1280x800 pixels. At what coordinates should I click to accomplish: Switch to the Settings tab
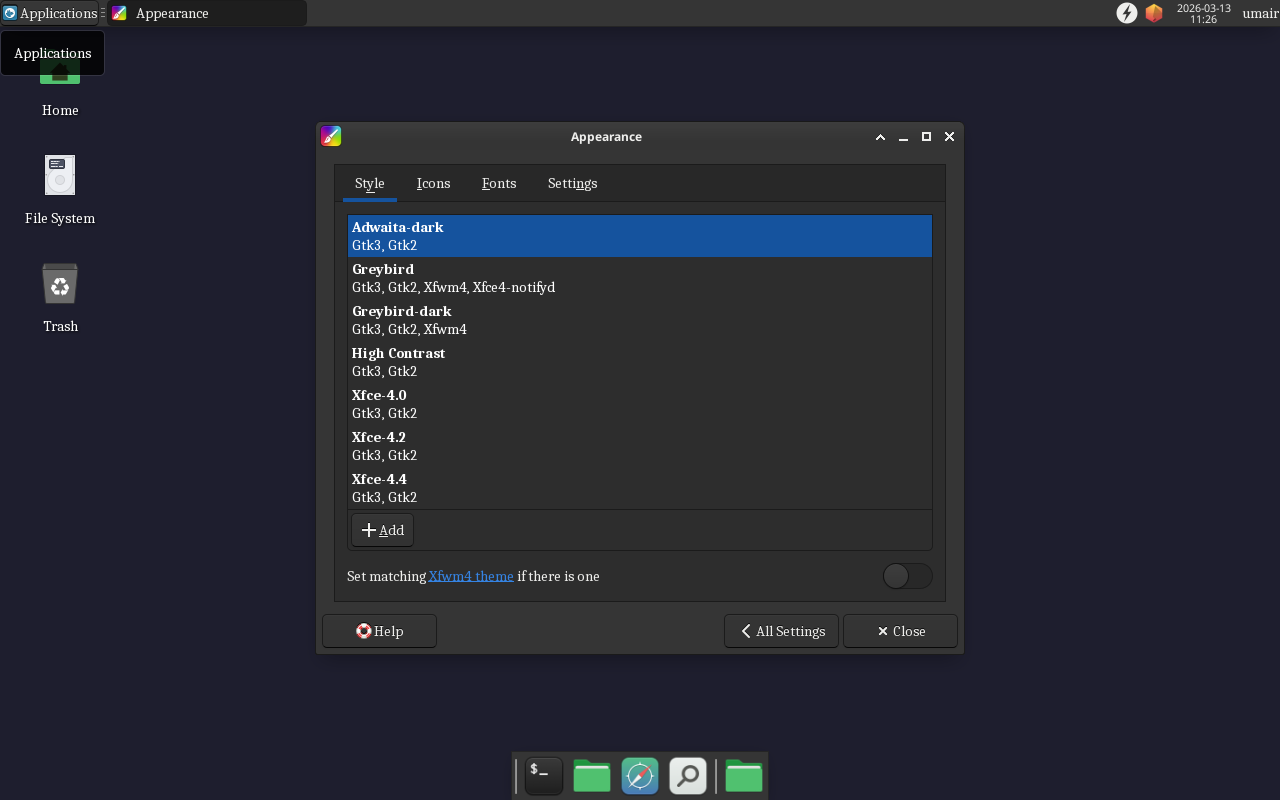[572, 183]
